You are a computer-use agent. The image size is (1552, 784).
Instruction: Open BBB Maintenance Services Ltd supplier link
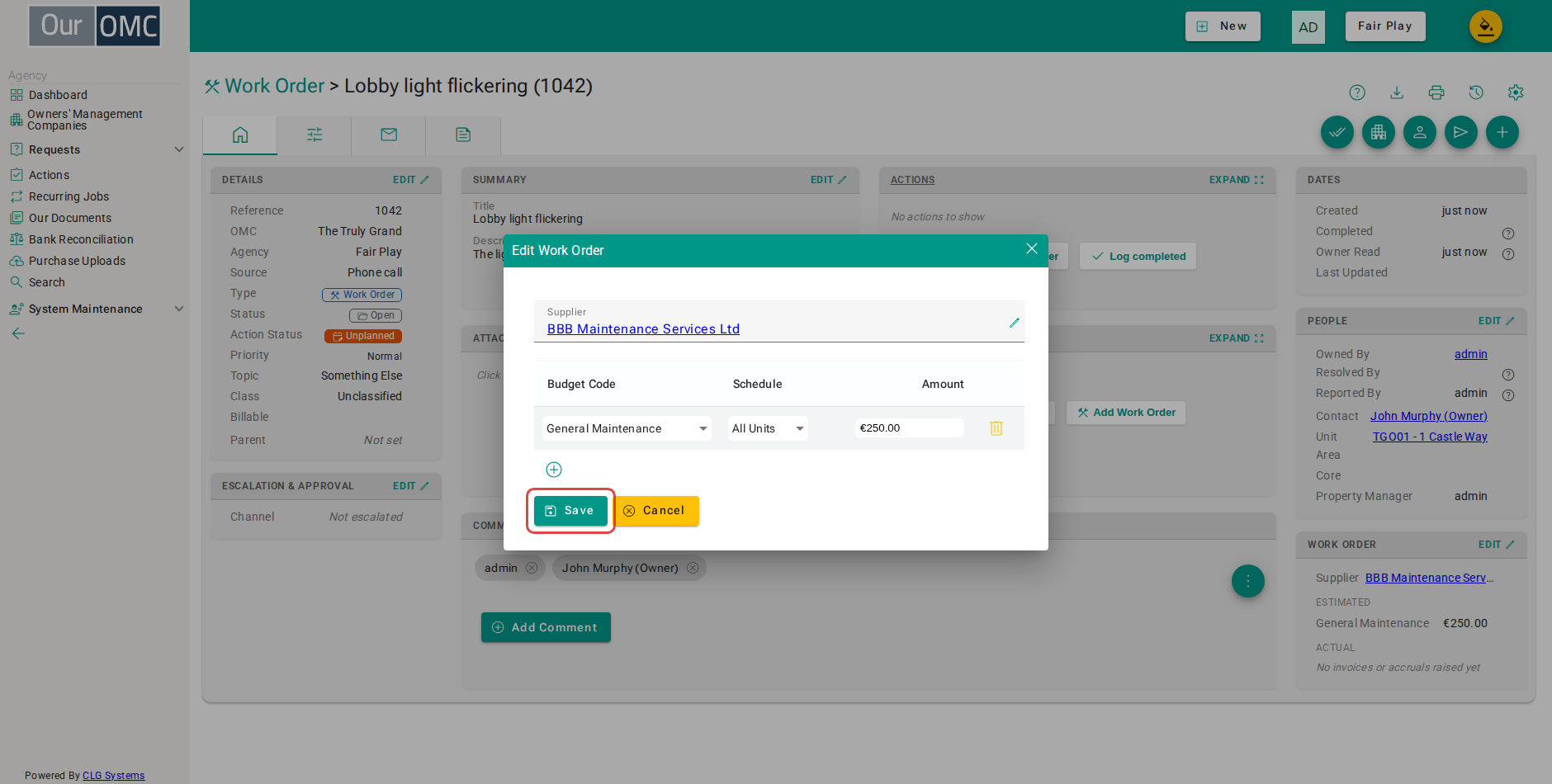[643, 328]
